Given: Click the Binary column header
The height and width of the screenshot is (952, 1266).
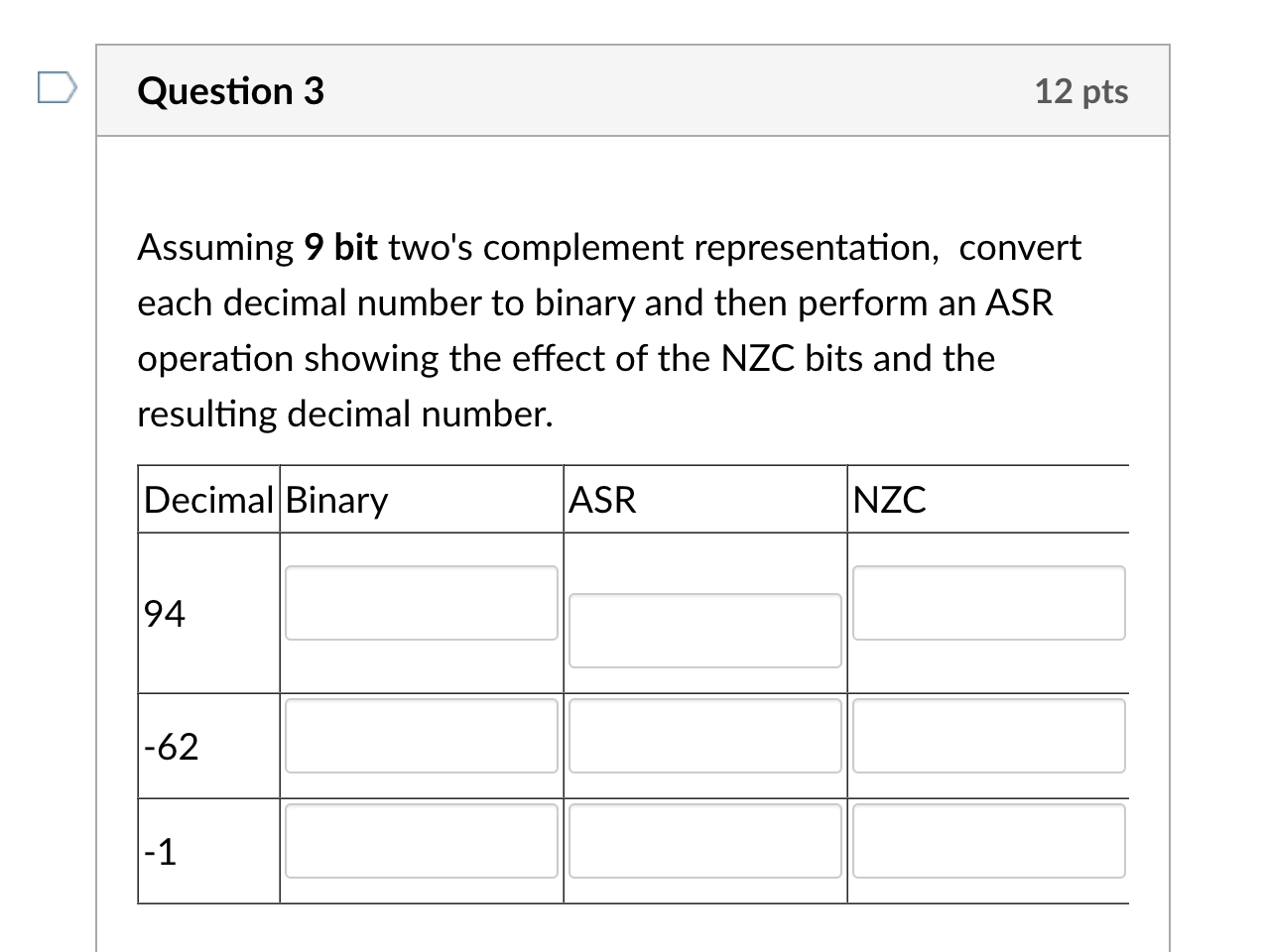Looking at the screenshot, I should coord(335,500).
